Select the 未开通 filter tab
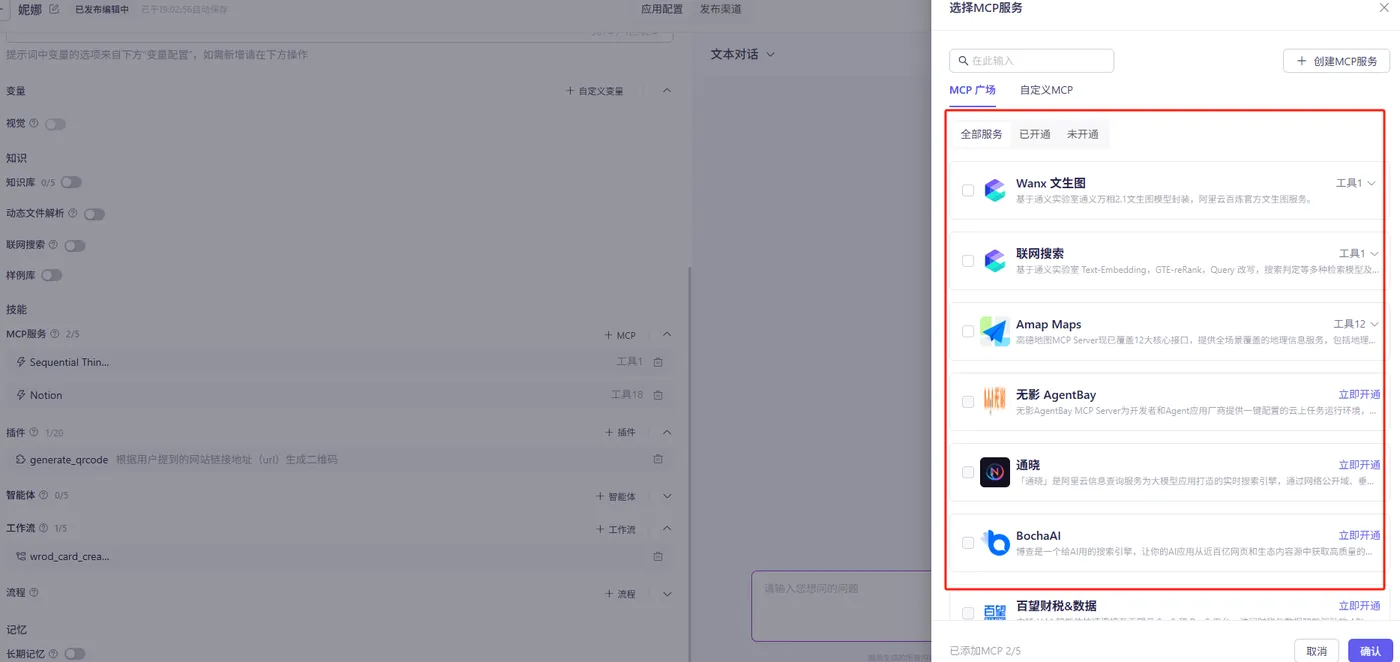 click(1082, 134)
